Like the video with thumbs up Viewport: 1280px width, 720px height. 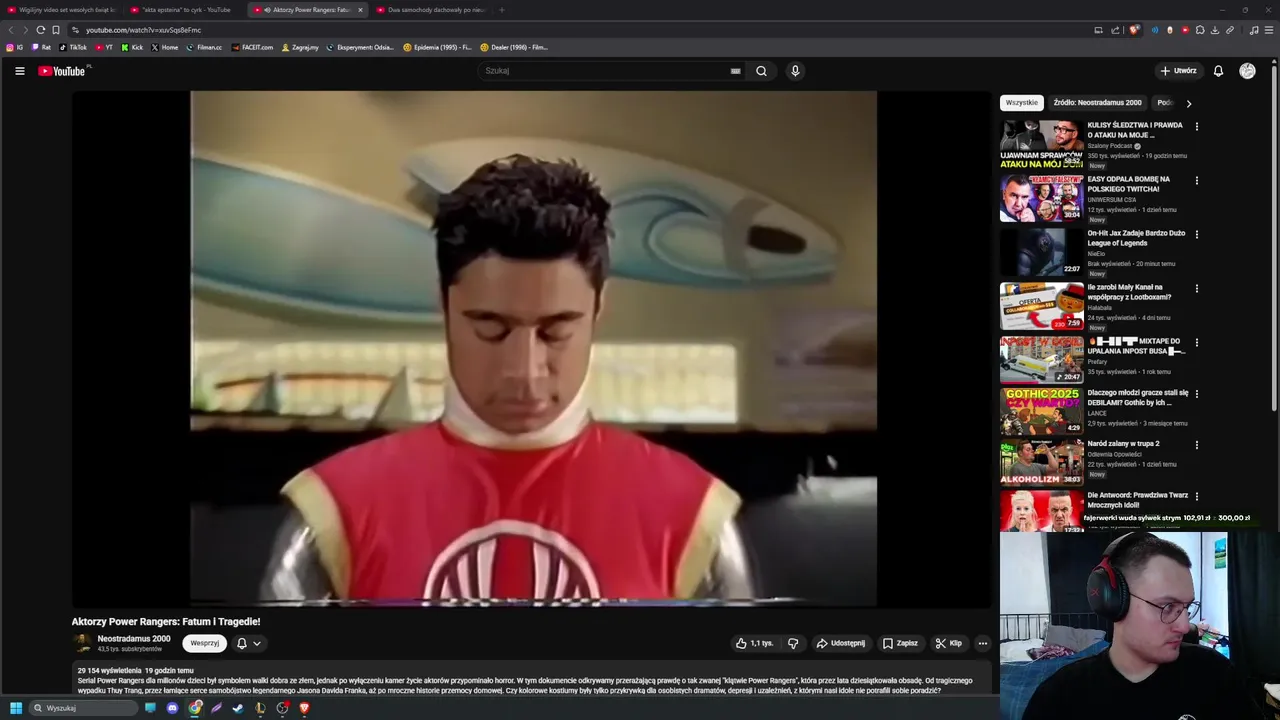click(x=754, y=643)
